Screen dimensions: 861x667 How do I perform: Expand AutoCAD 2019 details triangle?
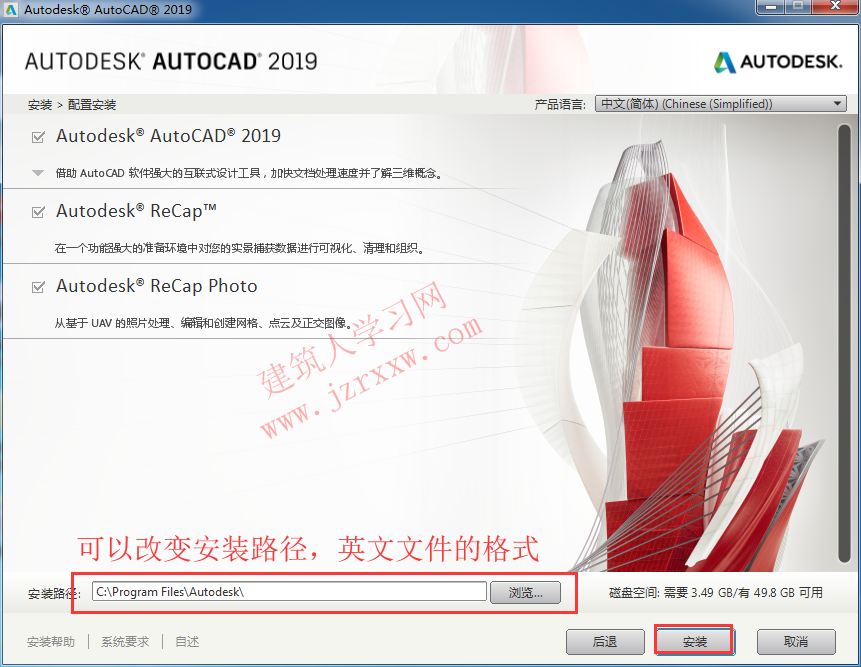37,173
